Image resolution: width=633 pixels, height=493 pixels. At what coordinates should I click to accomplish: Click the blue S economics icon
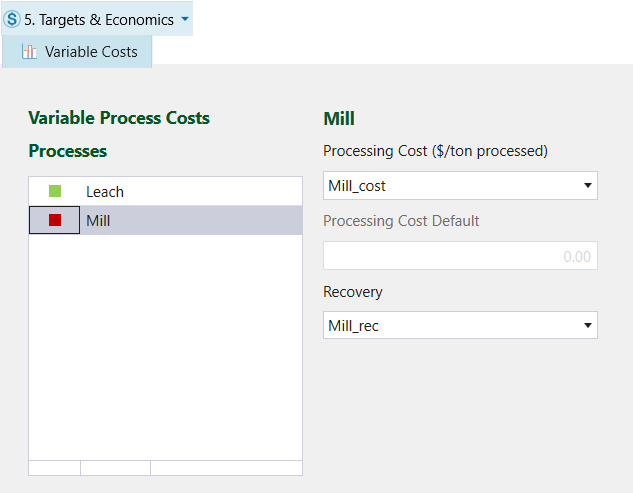click(12, 19)
